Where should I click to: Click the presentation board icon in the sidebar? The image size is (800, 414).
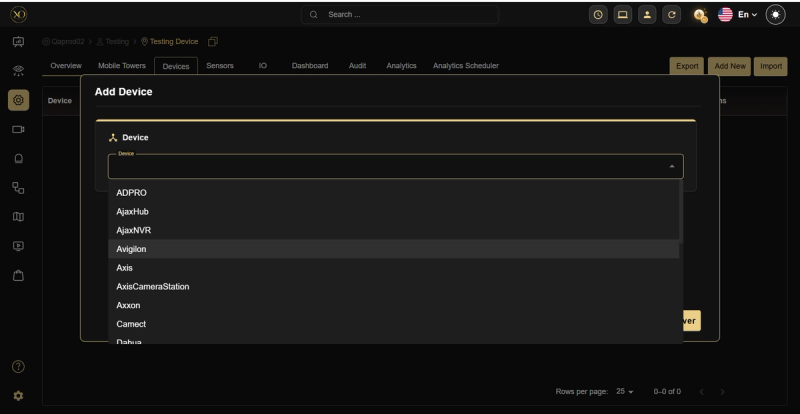click(x=18, y=41)
